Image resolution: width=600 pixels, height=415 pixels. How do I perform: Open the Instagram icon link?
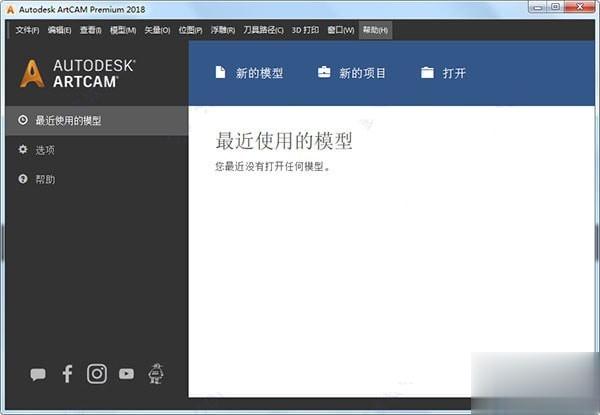[x=97, y=374]
